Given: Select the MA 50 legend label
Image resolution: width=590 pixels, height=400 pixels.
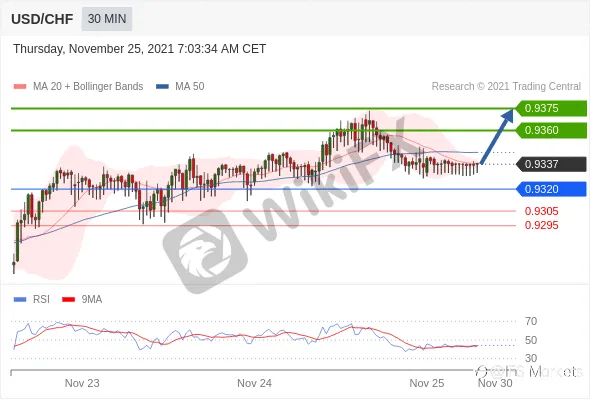Looking at the screenshot, I should click(190, 86).
